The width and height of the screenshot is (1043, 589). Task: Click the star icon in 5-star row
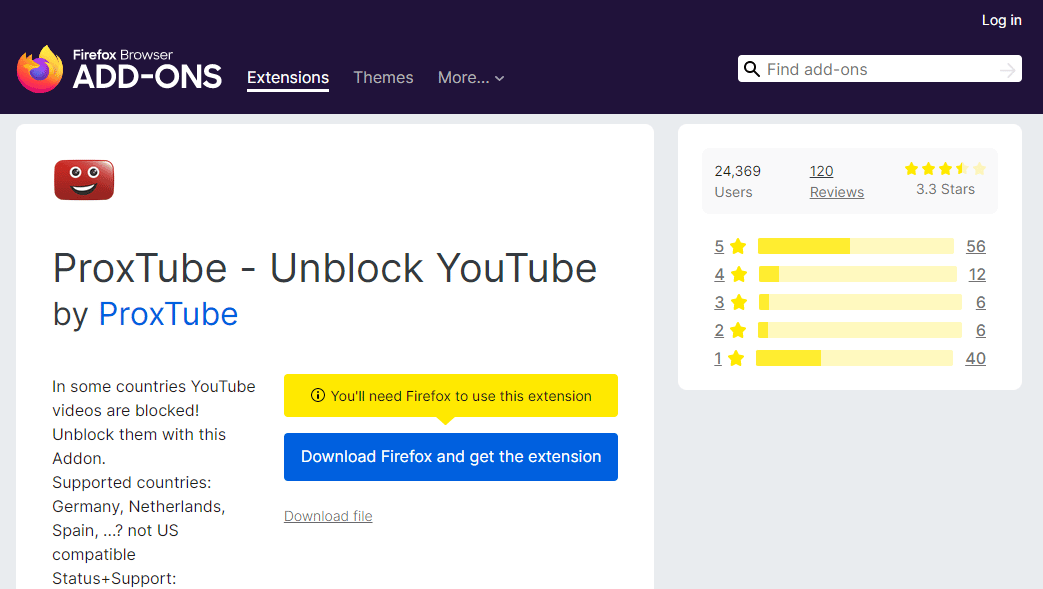click(x=738, y=246)
